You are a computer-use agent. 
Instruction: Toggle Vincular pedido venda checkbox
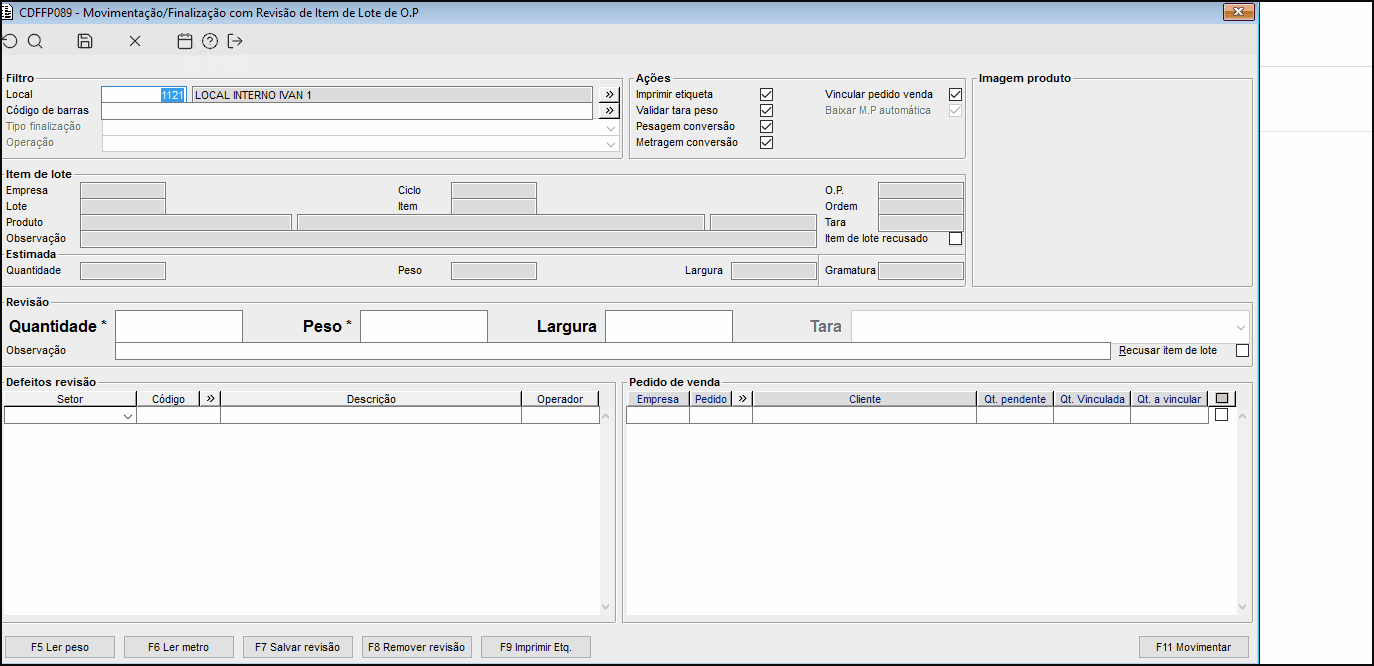point(955,94)
